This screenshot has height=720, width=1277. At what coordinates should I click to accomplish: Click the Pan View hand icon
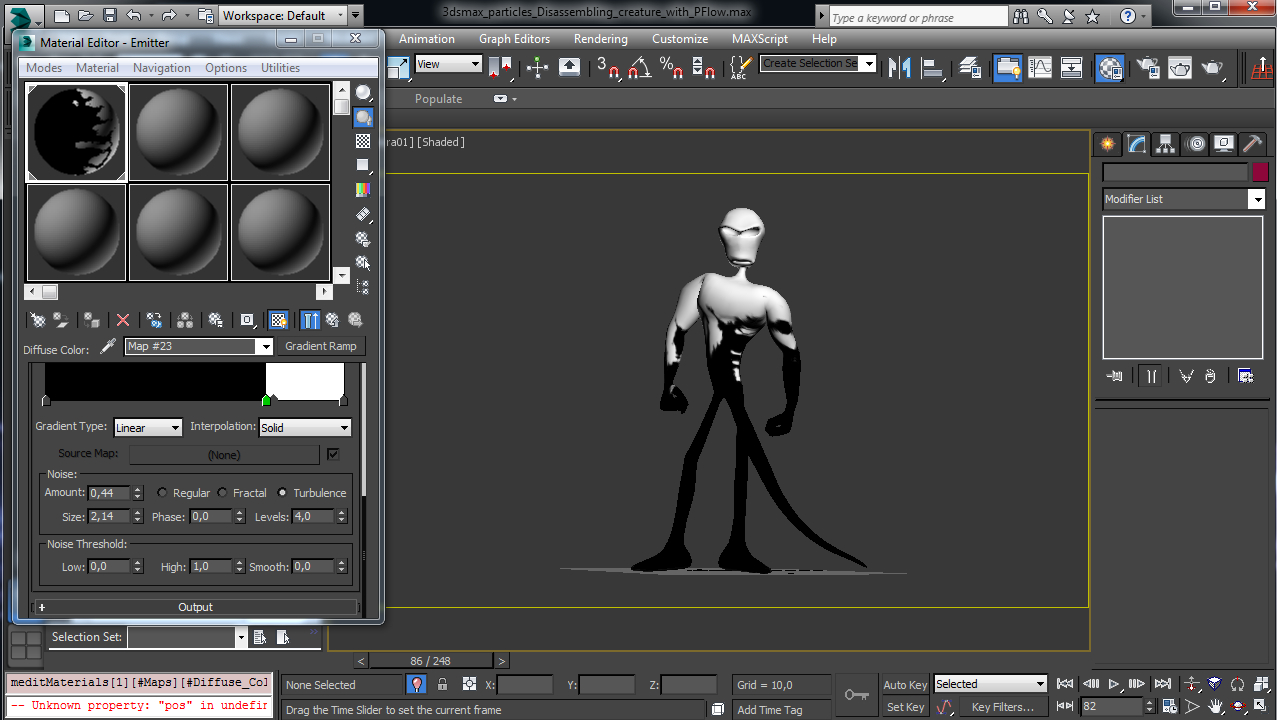click(1216, 706)
